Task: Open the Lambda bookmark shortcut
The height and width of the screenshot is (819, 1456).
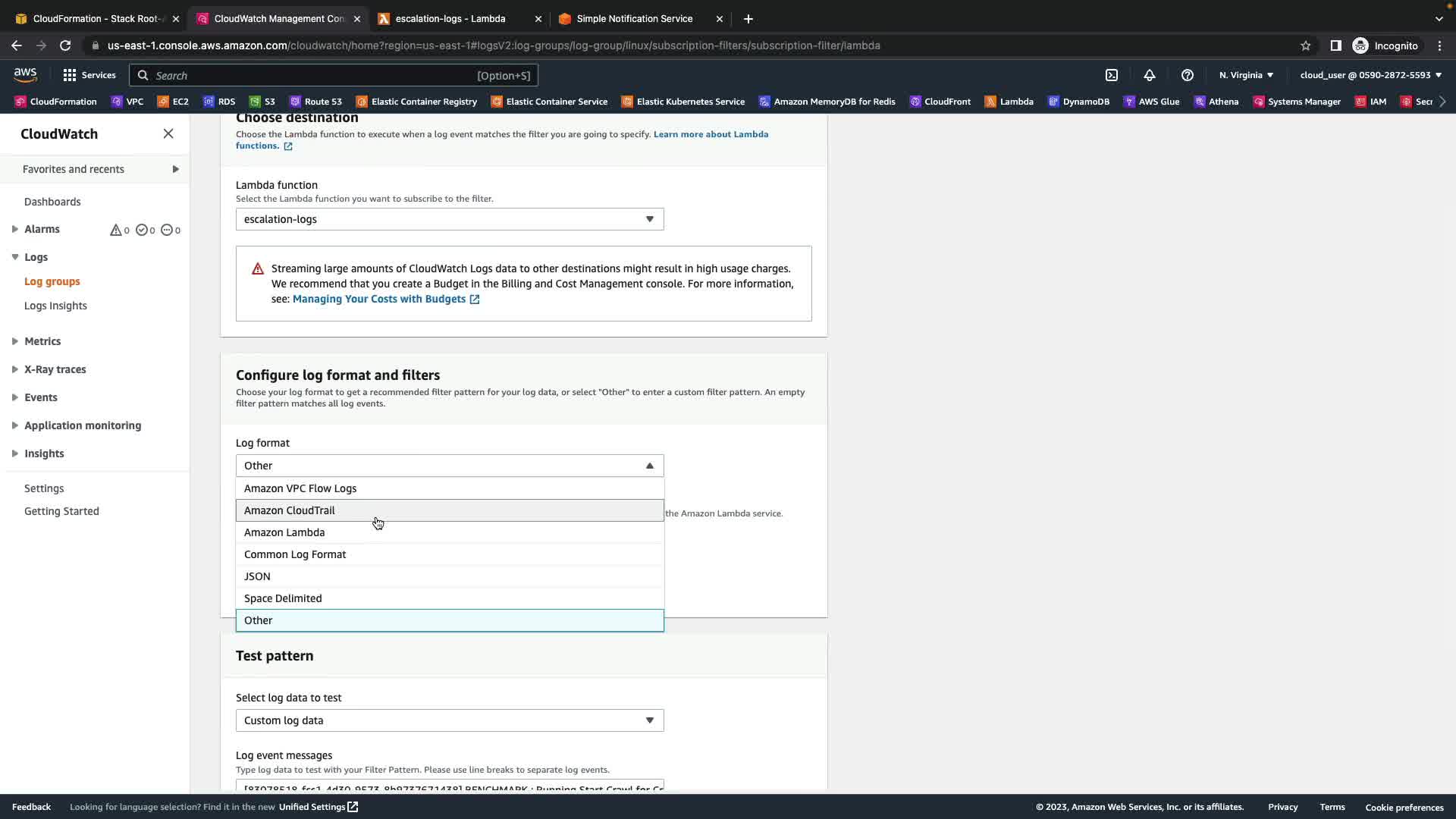Action: tap(1009, 102)
